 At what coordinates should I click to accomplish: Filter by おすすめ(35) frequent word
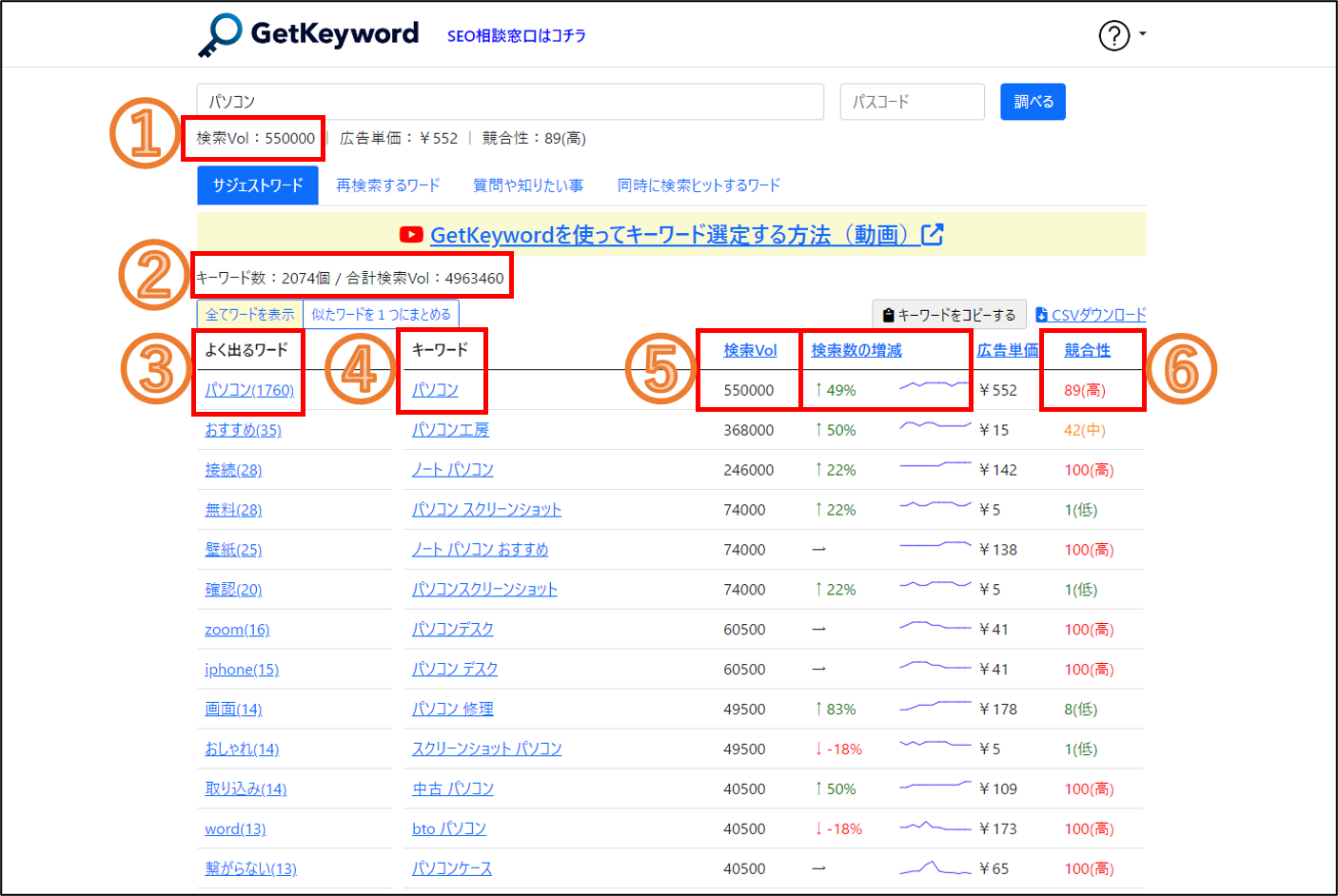(243, 430)
